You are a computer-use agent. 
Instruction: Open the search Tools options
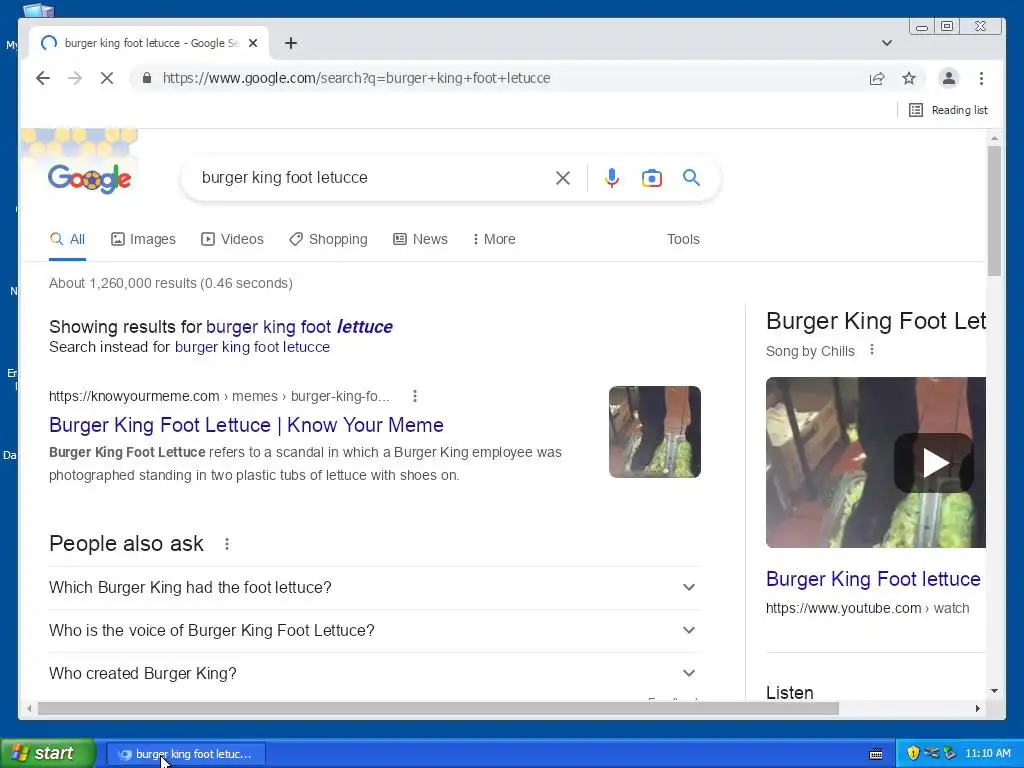tap(683, 239)
